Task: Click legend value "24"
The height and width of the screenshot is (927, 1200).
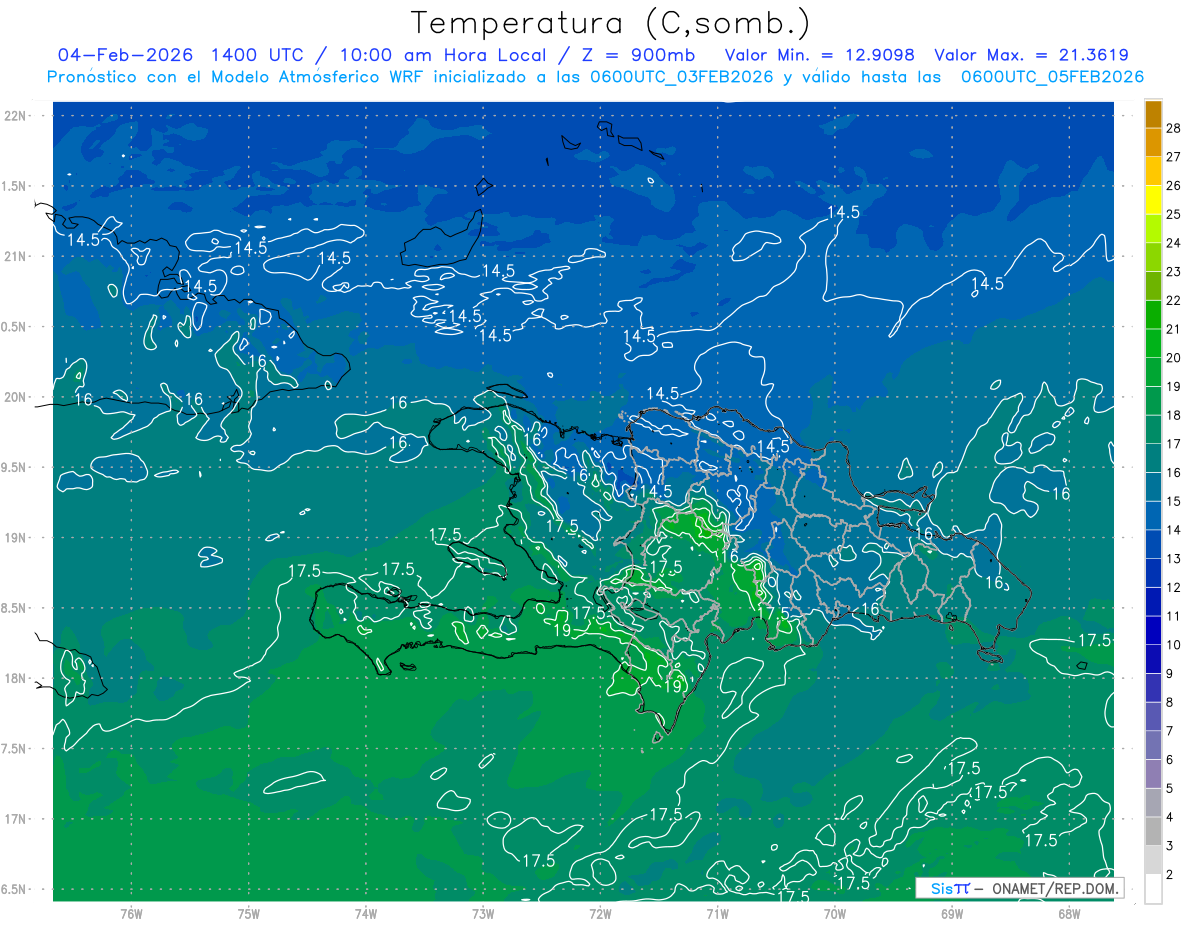Action: 1173,243
